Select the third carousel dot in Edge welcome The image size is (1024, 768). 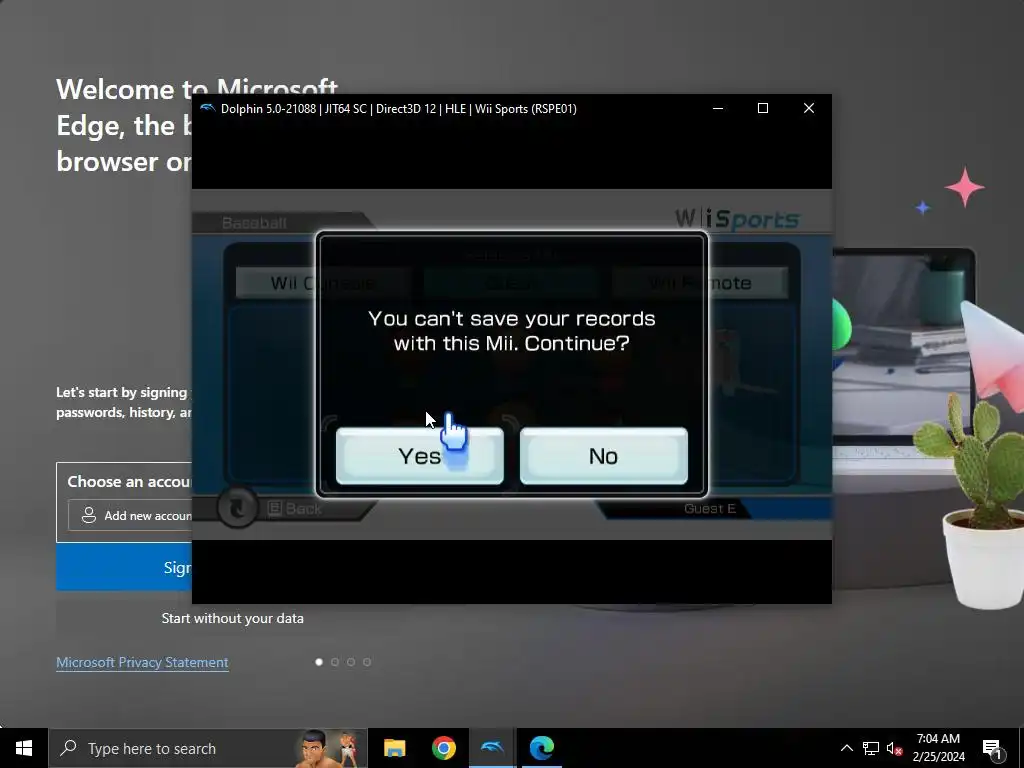coord(351,662)
